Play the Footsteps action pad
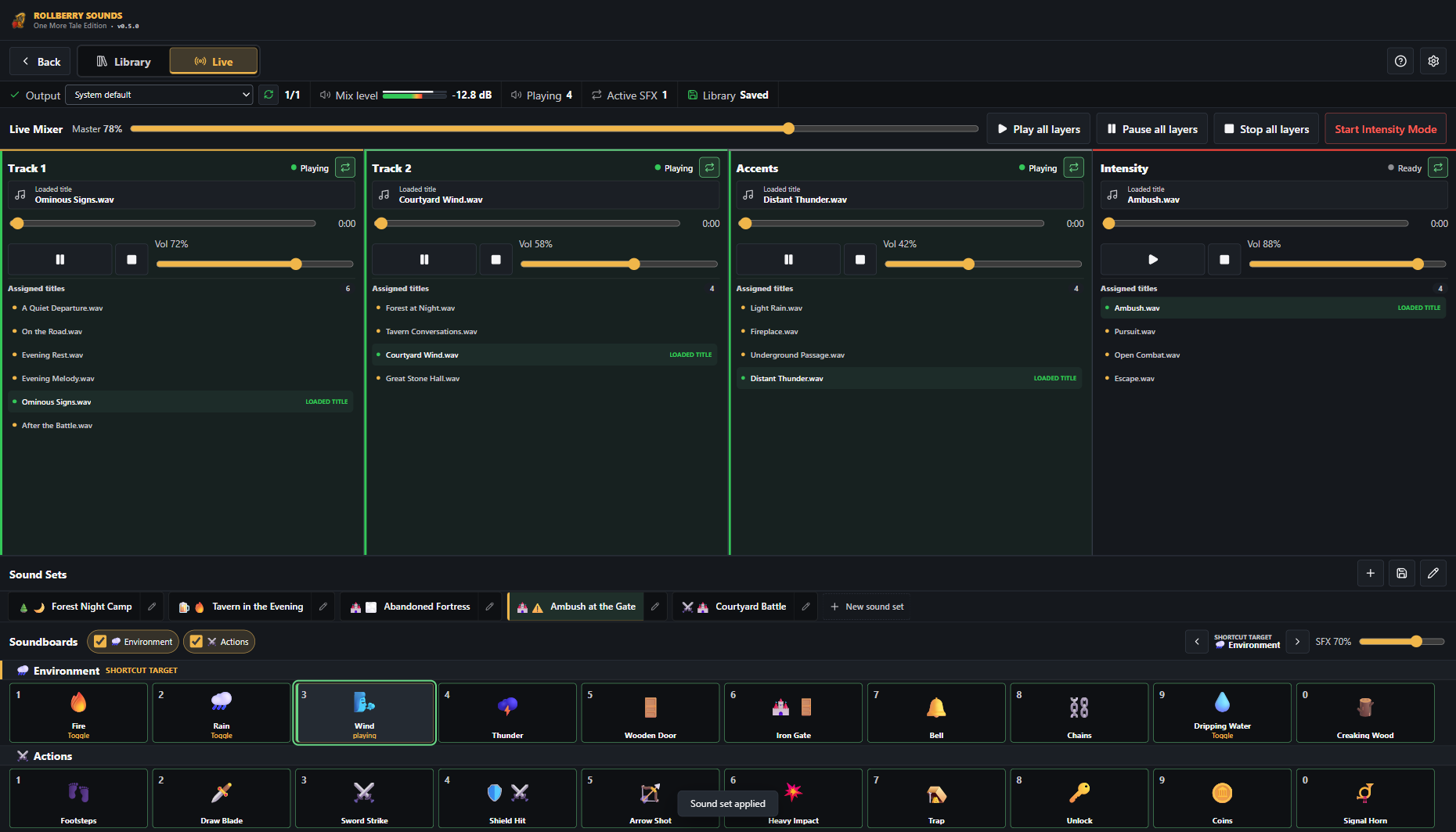Screen dimensions: 1456x832 point(78,798)
